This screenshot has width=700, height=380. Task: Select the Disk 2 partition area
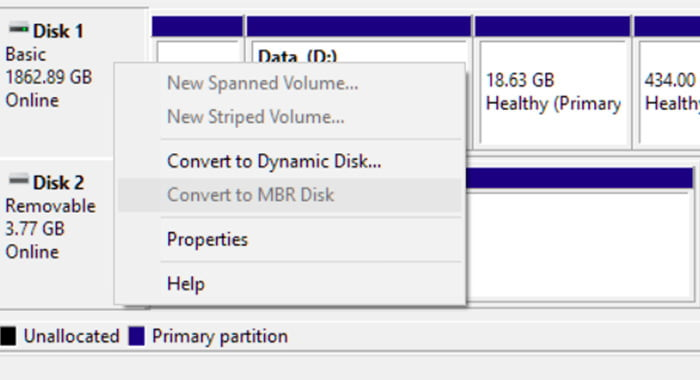579,235
